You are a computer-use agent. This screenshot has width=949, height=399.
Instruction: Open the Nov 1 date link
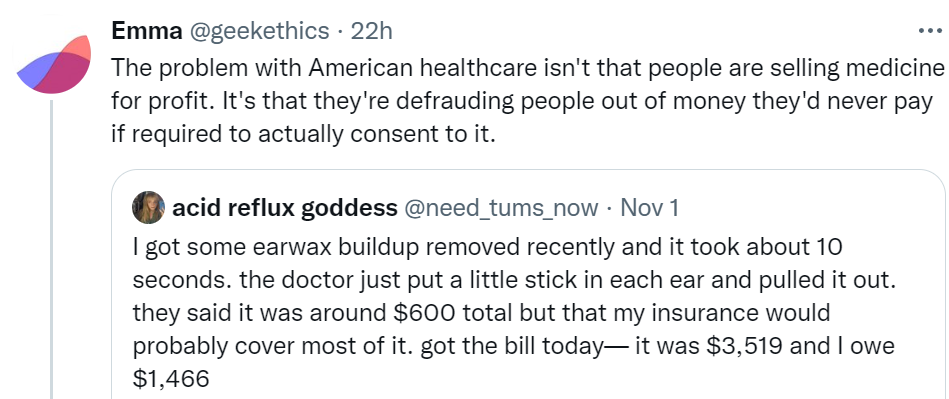pos(650,208)
